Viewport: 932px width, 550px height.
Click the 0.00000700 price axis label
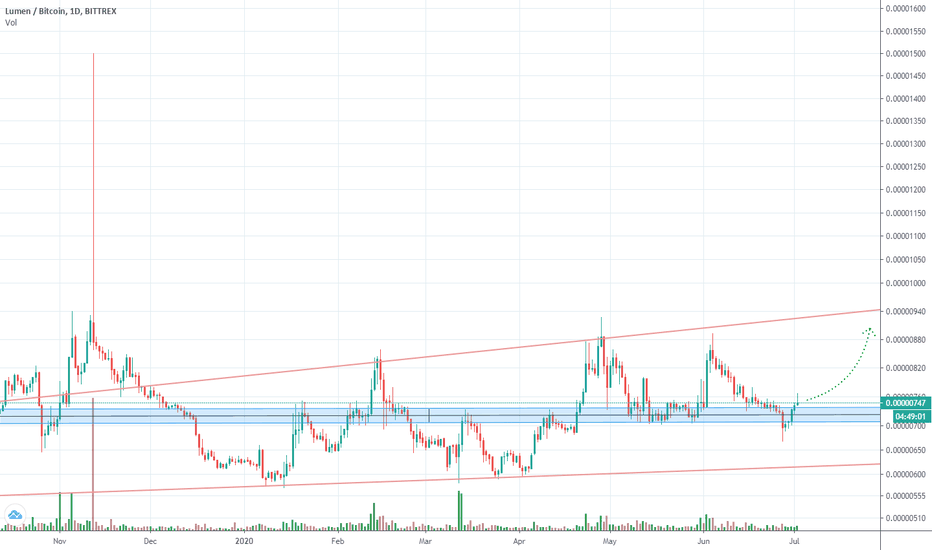[x=905, y=426]
